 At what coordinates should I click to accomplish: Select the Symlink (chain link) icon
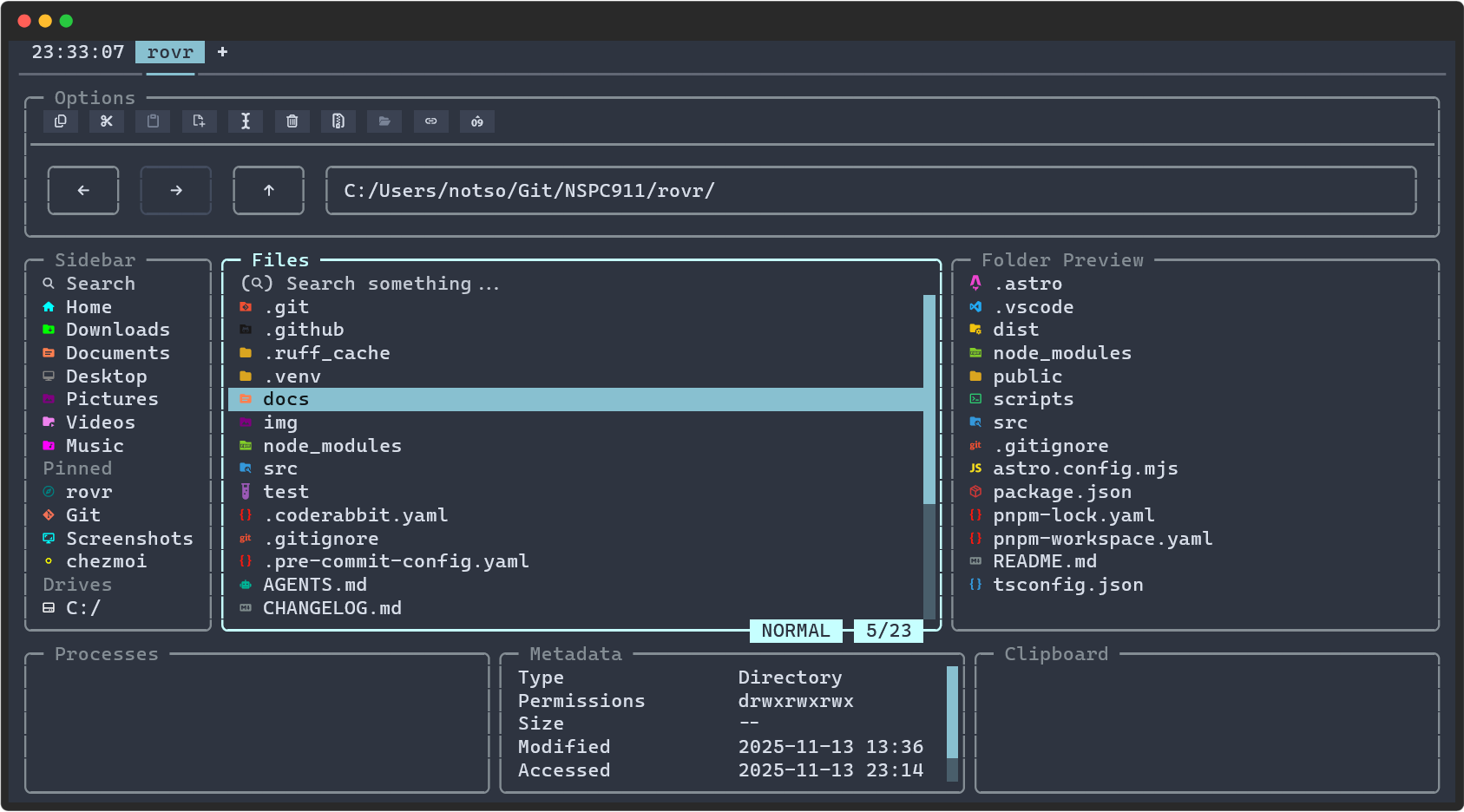click(x=430, y=121)
